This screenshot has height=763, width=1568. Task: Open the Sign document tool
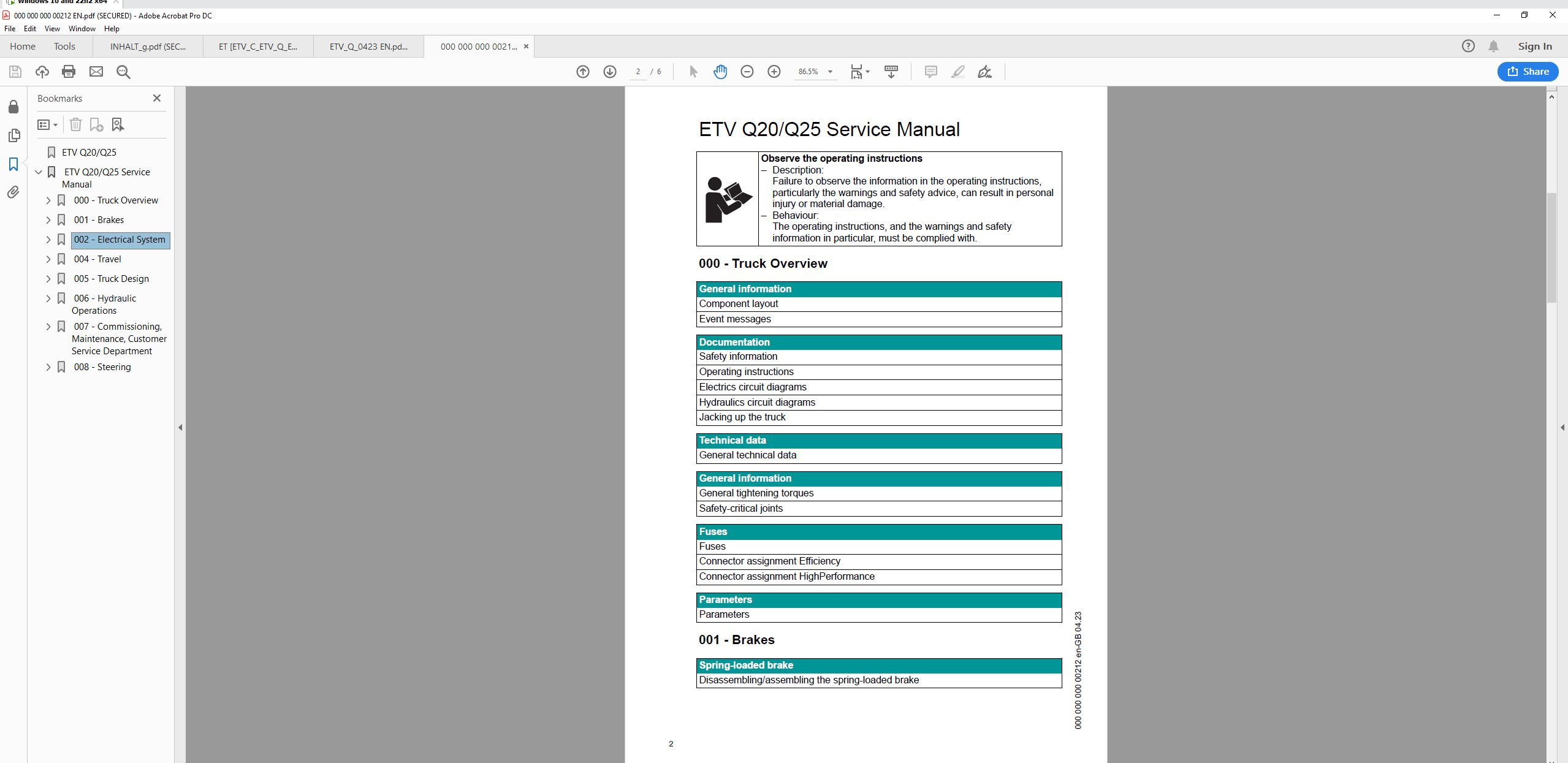click(x=984, y=72)
